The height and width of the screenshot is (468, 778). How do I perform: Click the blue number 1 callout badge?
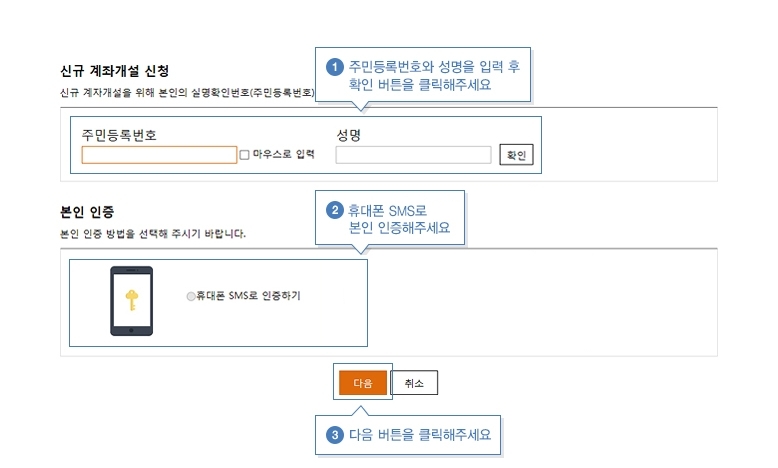click(x=335, y=67)
